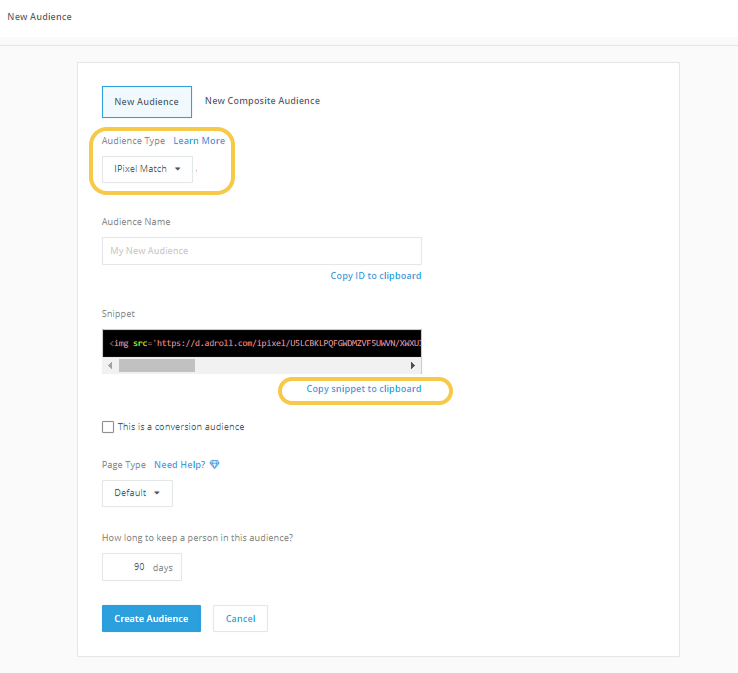Open the IPixel Match audience type dropdown
This screenshot has height=673, width=738.
147,169
